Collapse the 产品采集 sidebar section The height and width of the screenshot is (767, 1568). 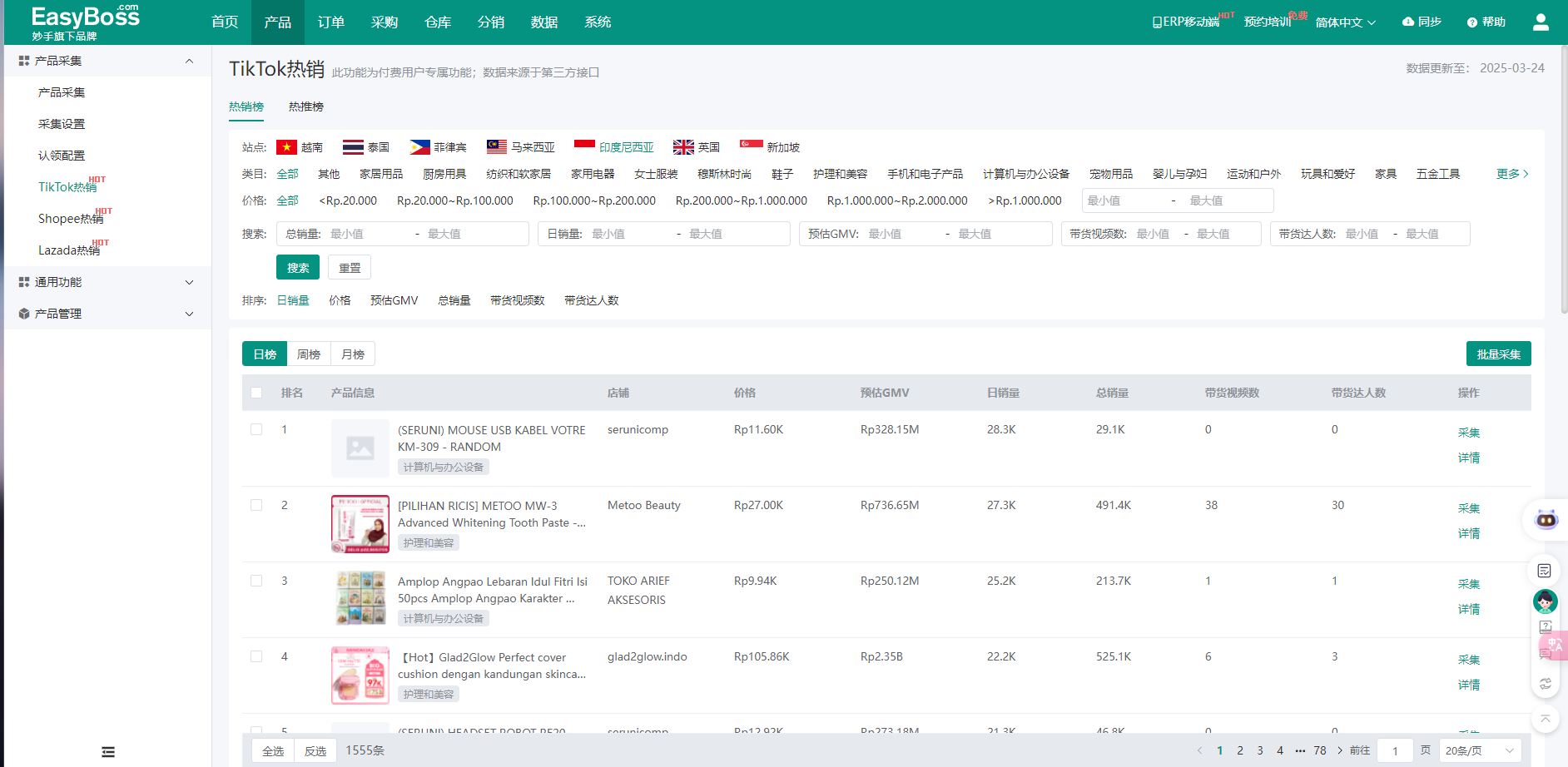tap(107, 61)
